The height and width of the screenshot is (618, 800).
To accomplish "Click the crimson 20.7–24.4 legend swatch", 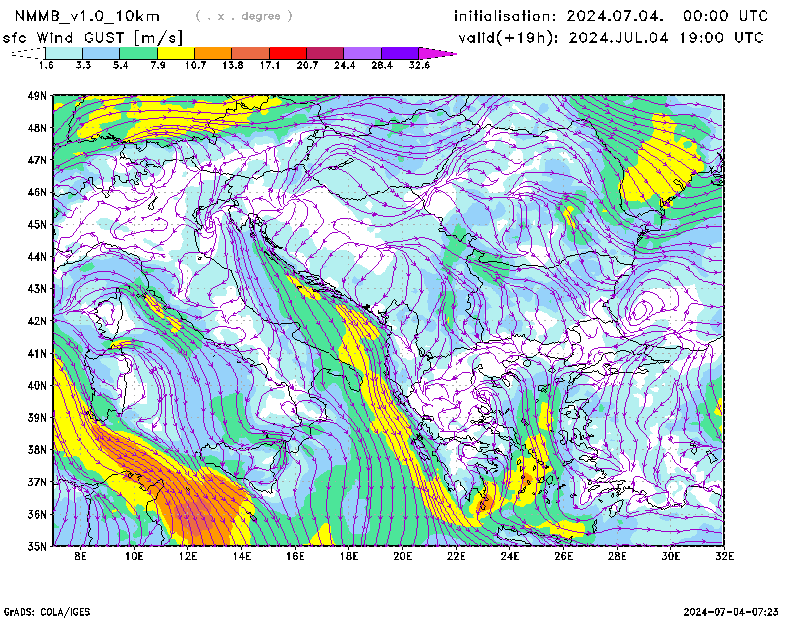I will point(325,53).
